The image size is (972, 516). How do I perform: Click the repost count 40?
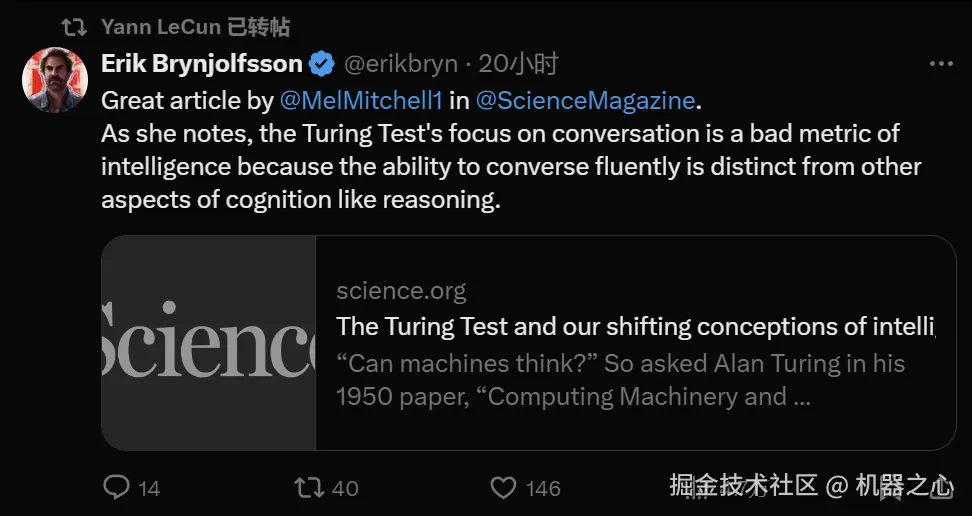pyautogui.click(x=345, y=488)
